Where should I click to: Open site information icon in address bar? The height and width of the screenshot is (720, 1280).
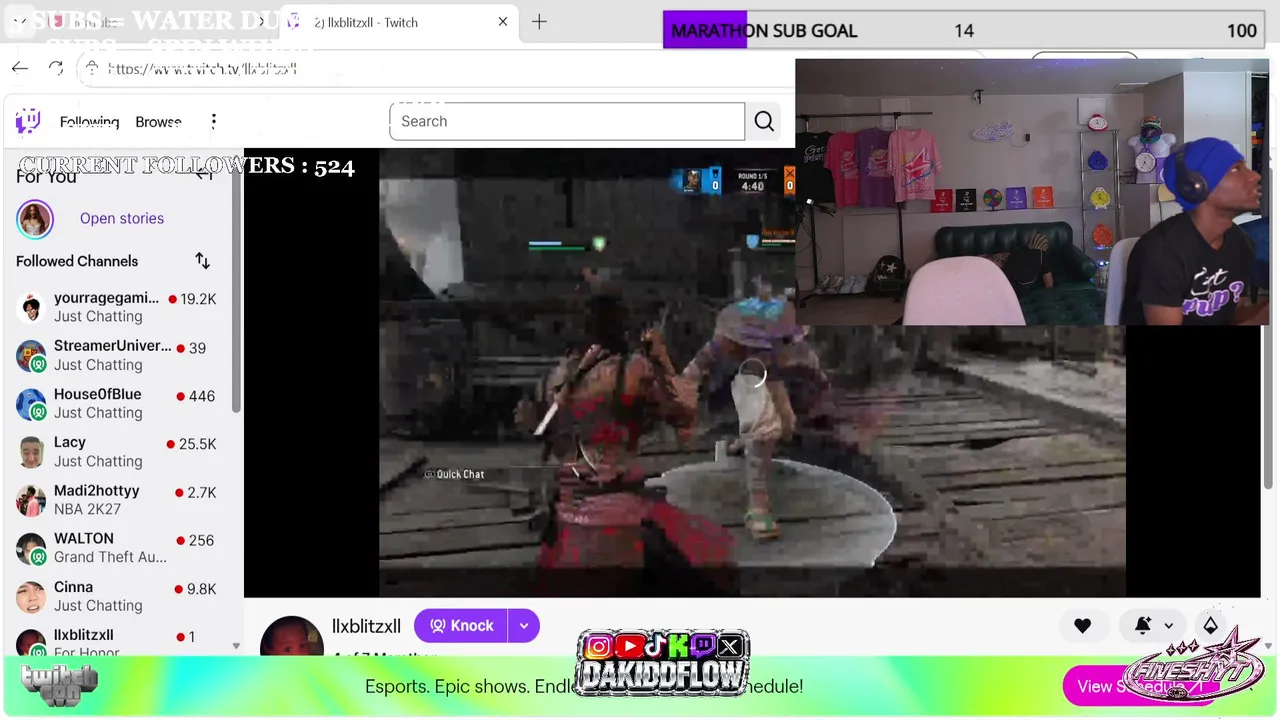coord(92,68)
